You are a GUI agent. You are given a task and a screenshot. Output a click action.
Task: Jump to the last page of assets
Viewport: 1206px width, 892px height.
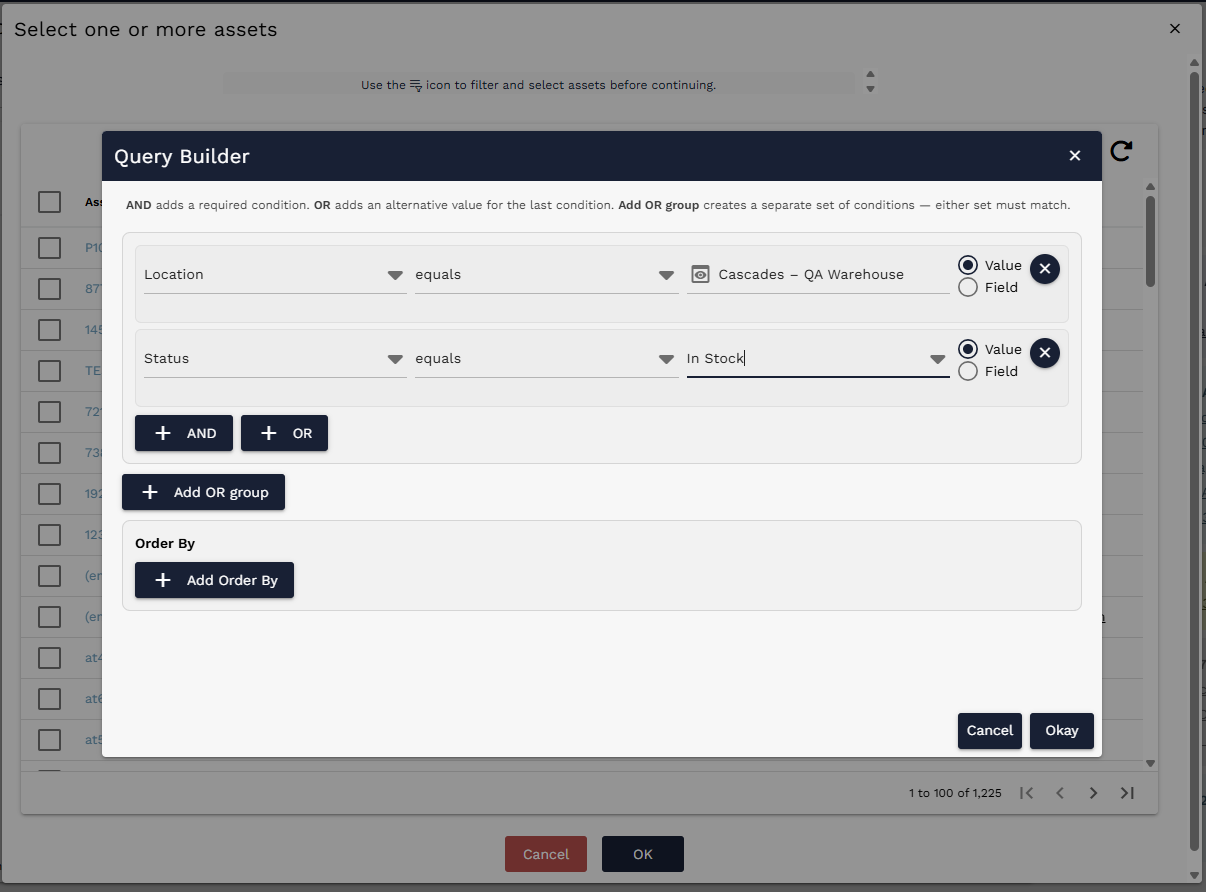[x=1127, y=793]
